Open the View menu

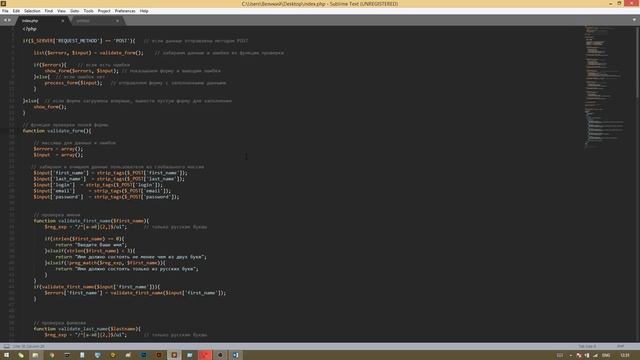tap(61, 11)
